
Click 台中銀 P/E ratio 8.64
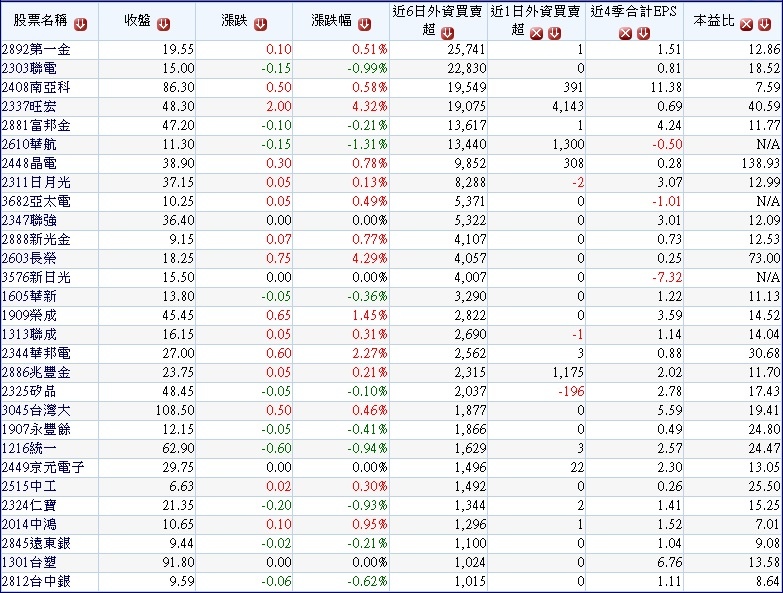pyautogui.click(x=768, y=581)
